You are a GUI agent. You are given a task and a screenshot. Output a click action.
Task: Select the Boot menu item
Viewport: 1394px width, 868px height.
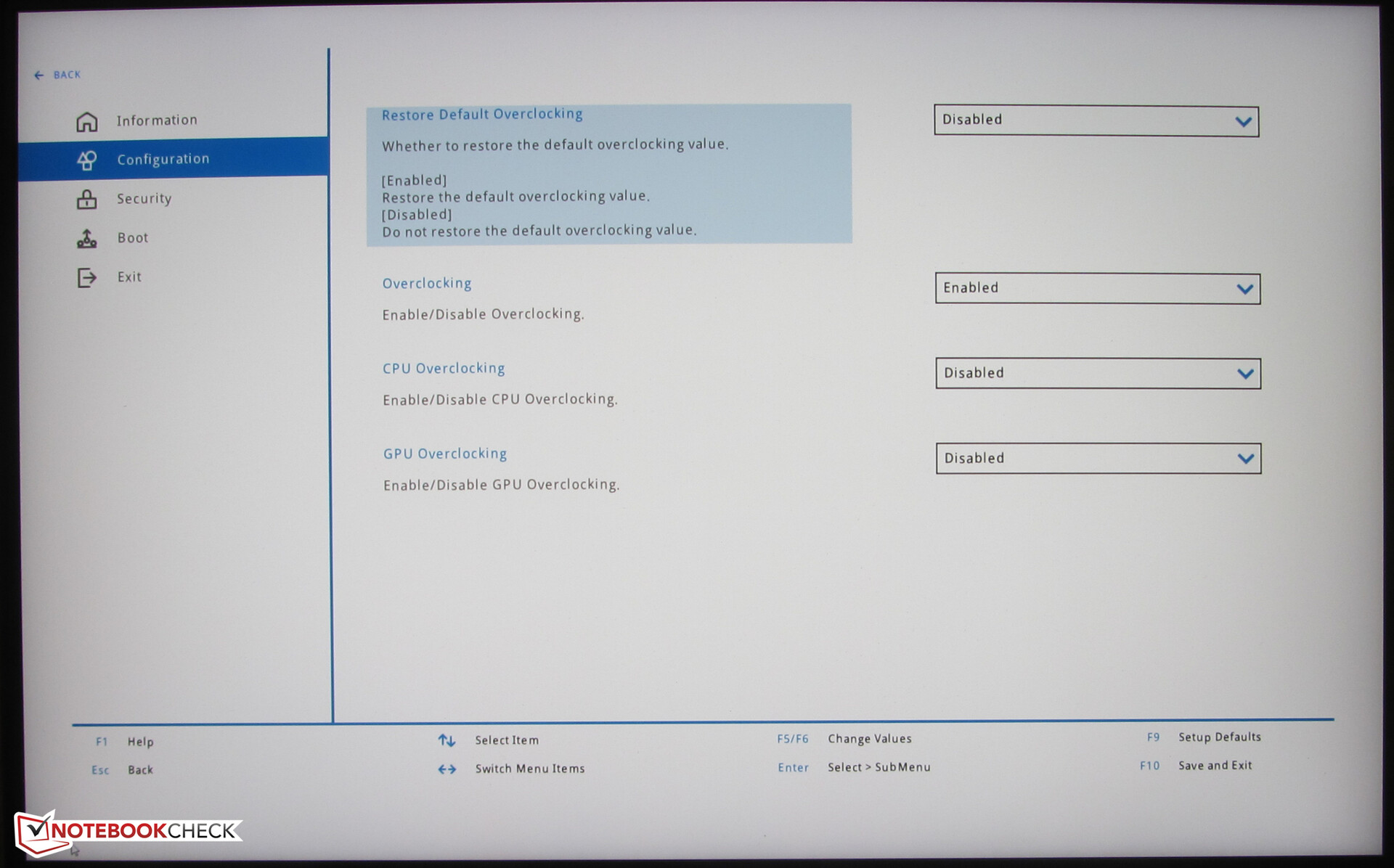[132, 238]
